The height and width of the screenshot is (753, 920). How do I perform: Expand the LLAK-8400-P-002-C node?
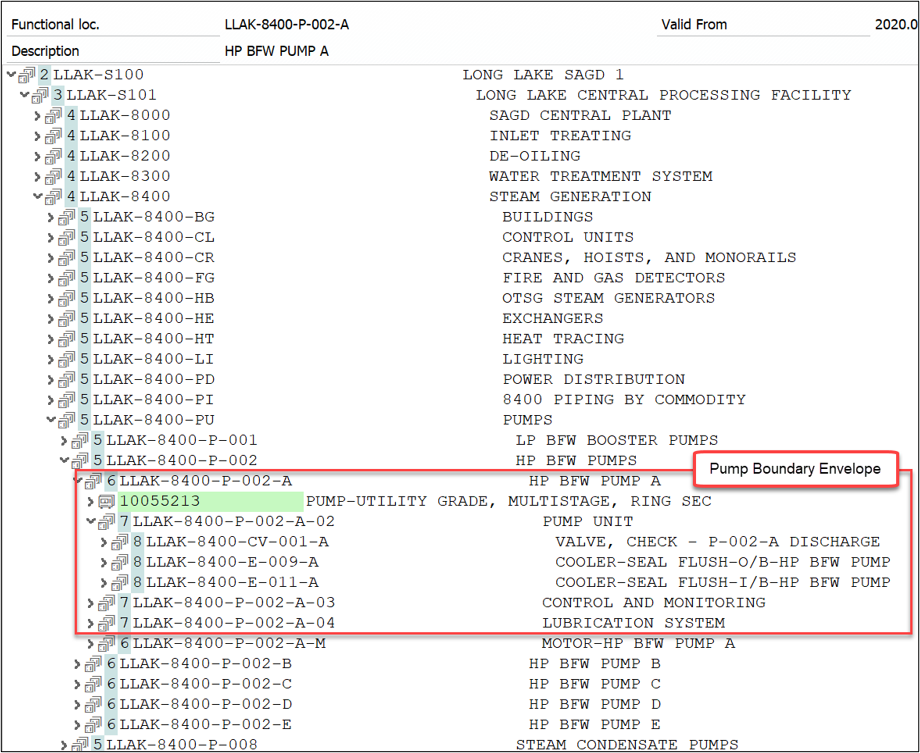point(77,684)
